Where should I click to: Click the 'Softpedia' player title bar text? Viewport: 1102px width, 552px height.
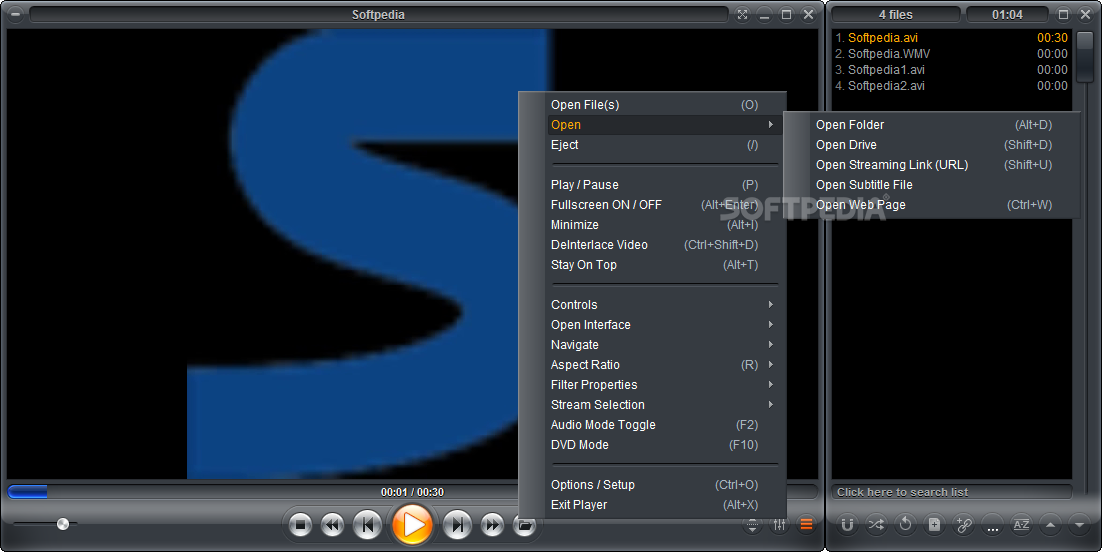tap(378, 15)
